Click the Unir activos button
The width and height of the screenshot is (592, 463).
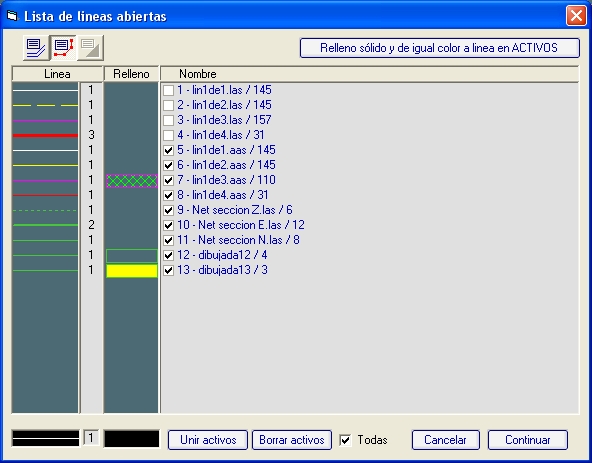[208, 440]
